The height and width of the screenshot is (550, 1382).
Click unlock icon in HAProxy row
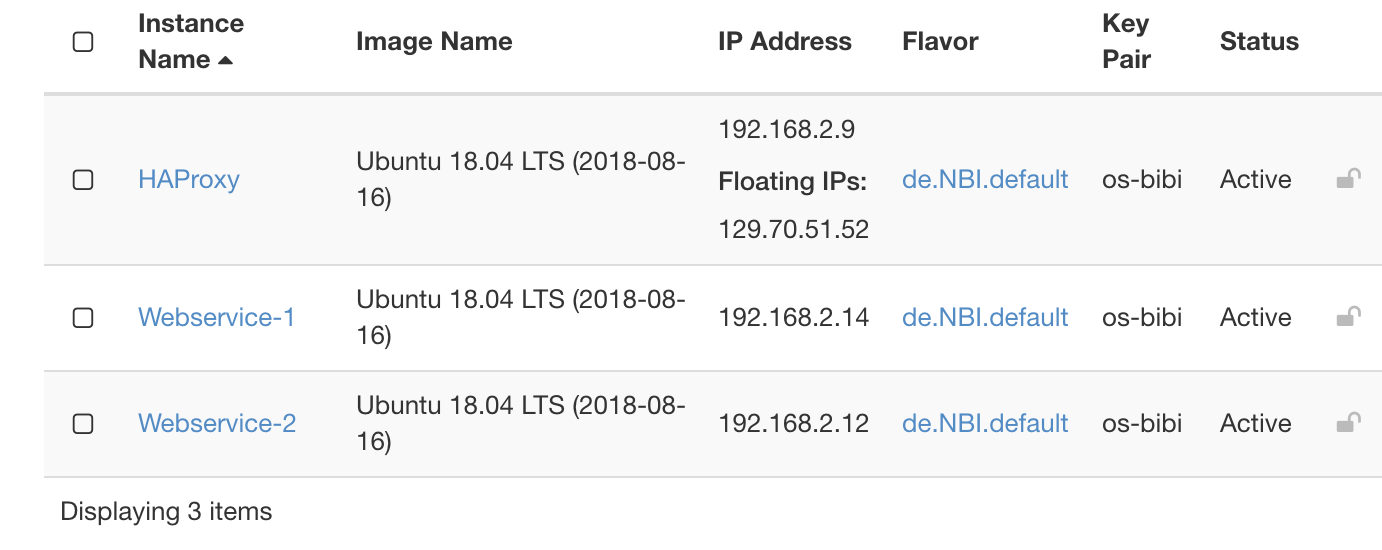click(1348, 180)
